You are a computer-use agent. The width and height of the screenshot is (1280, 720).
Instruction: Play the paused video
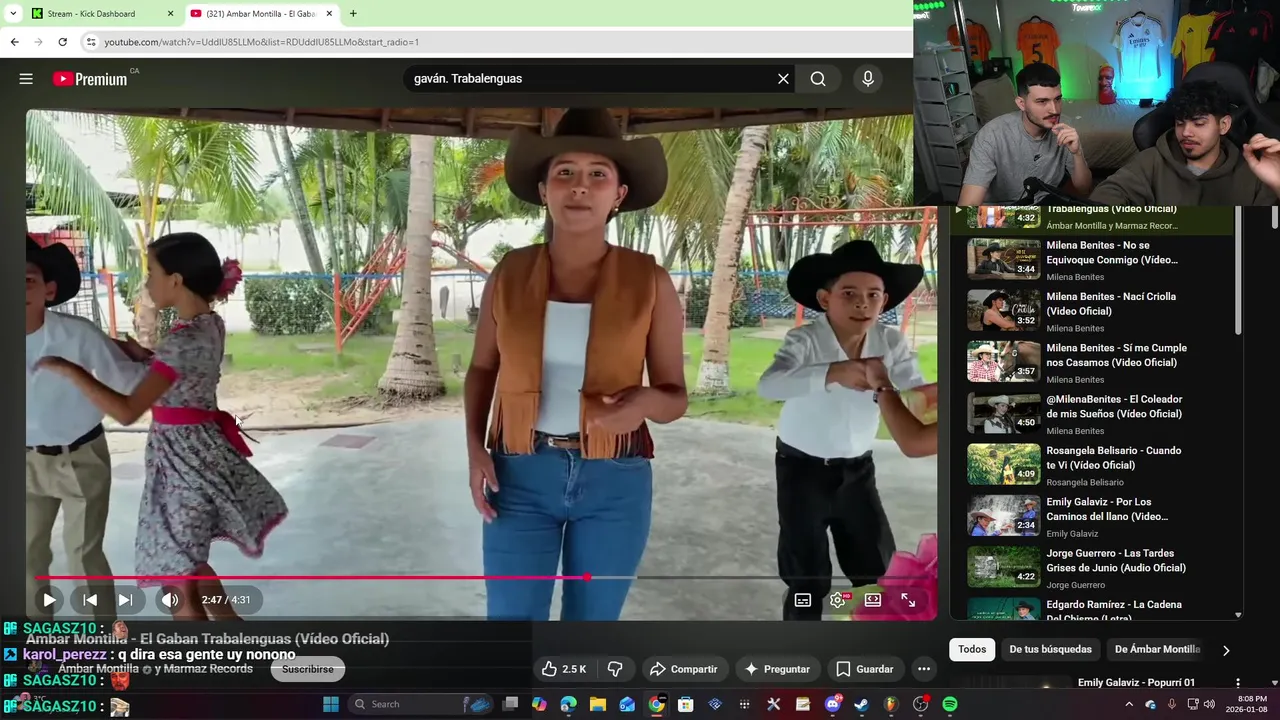[49, 600]
